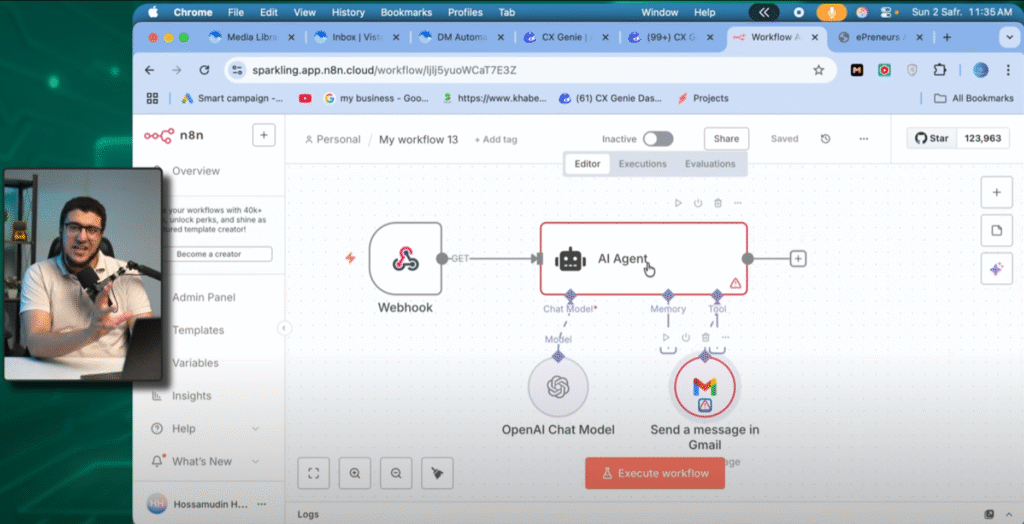
Task: Zoom canvas to fit view
Action: [x=313, y=473]
